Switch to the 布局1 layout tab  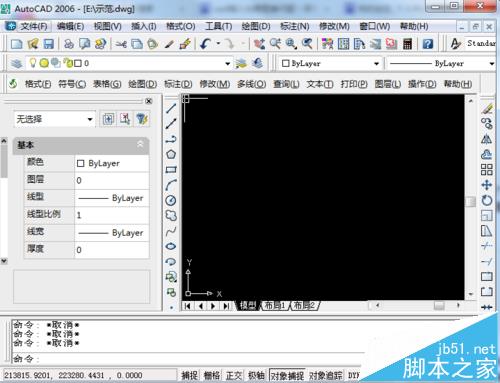275,305
